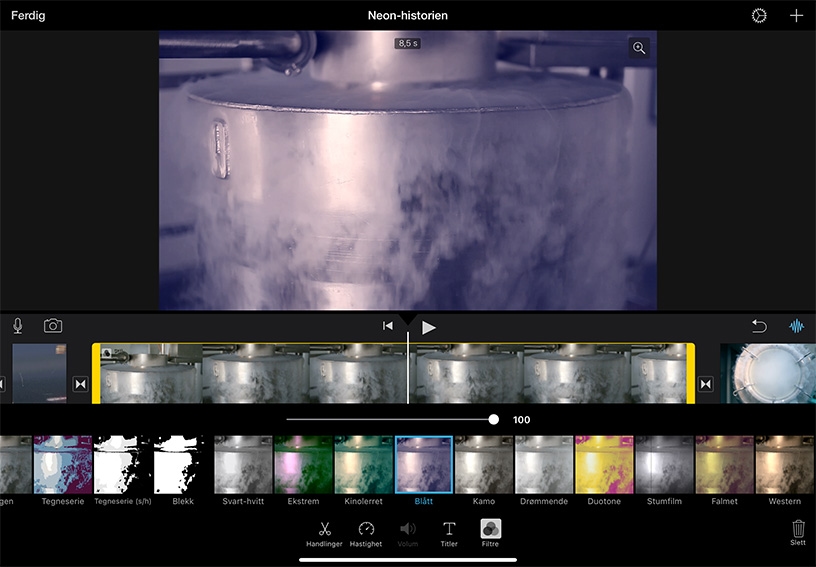The height and width of the screenshot is (567, 816).
Task: Apply the Svart-hvitt filter
Action: (243, 465)
